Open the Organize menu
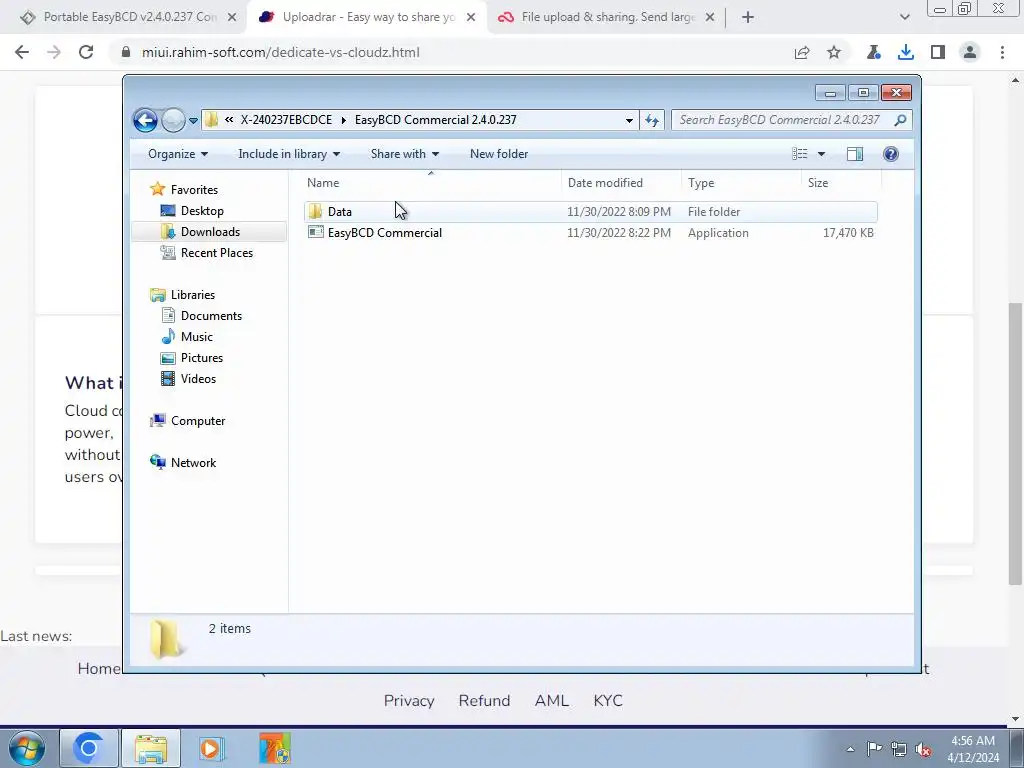 (178, 154)
